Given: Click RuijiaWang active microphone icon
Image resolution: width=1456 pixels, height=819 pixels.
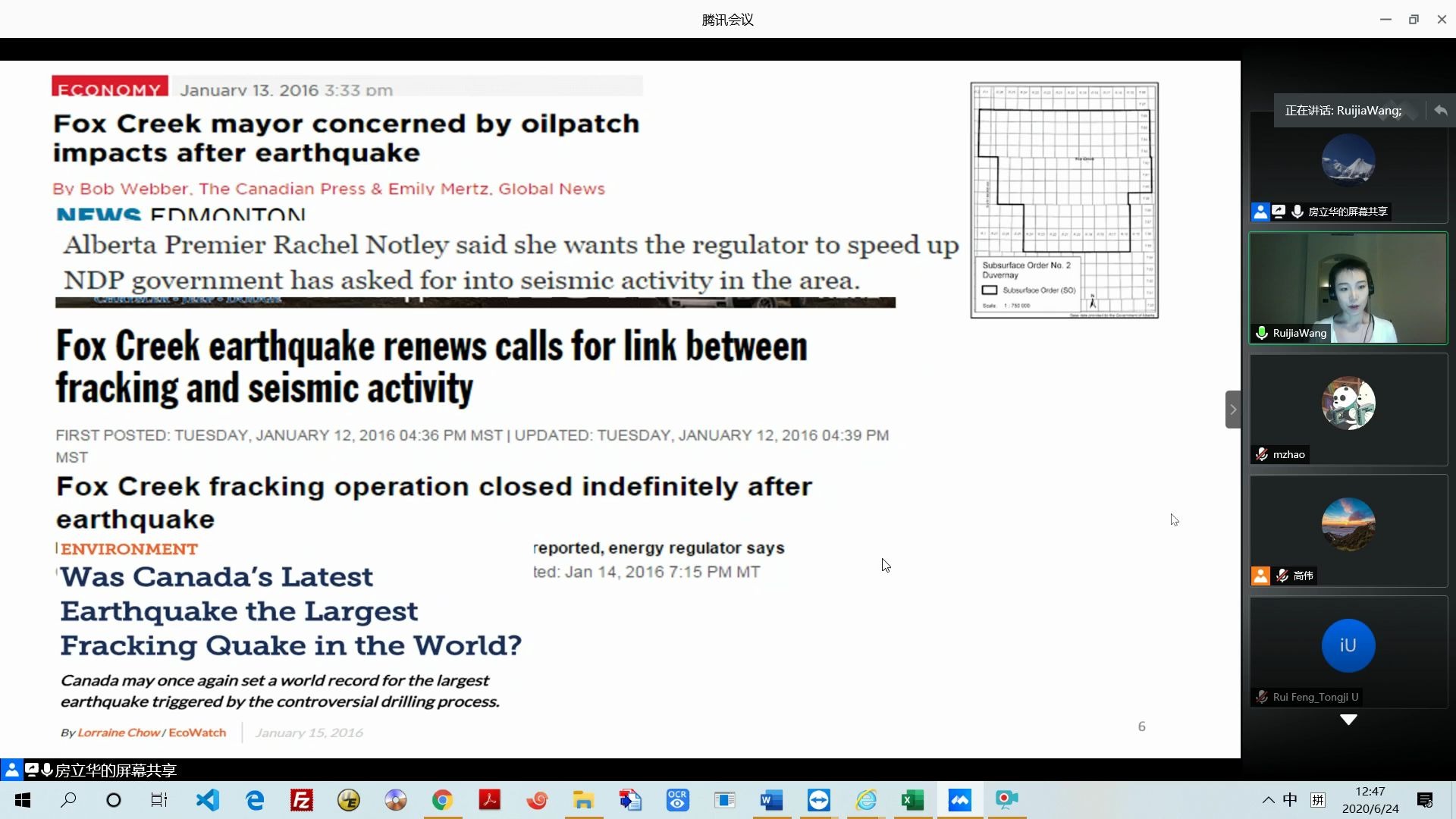Looking at the screenshot, I should (1262, 333).
